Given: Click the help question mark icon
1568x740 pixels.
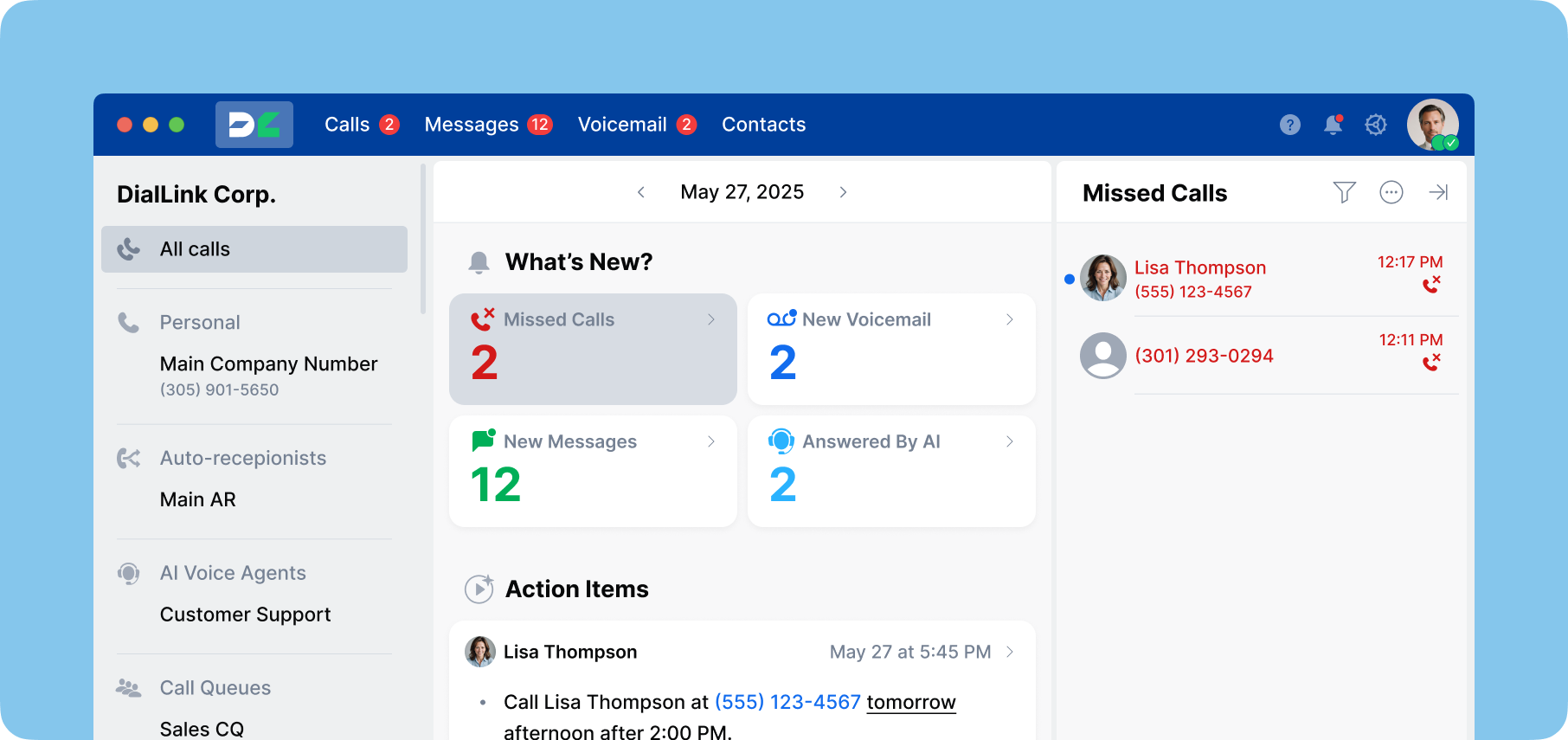Looking at the screenshot, I should [1289, 125].
